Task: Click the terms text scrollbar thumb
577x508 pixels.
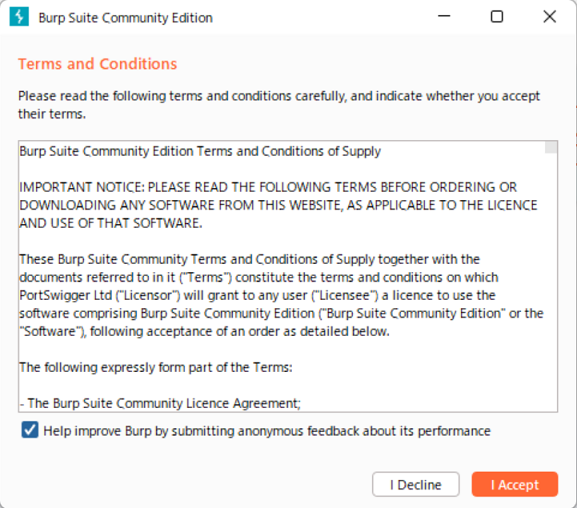Action: click(551, 147)
